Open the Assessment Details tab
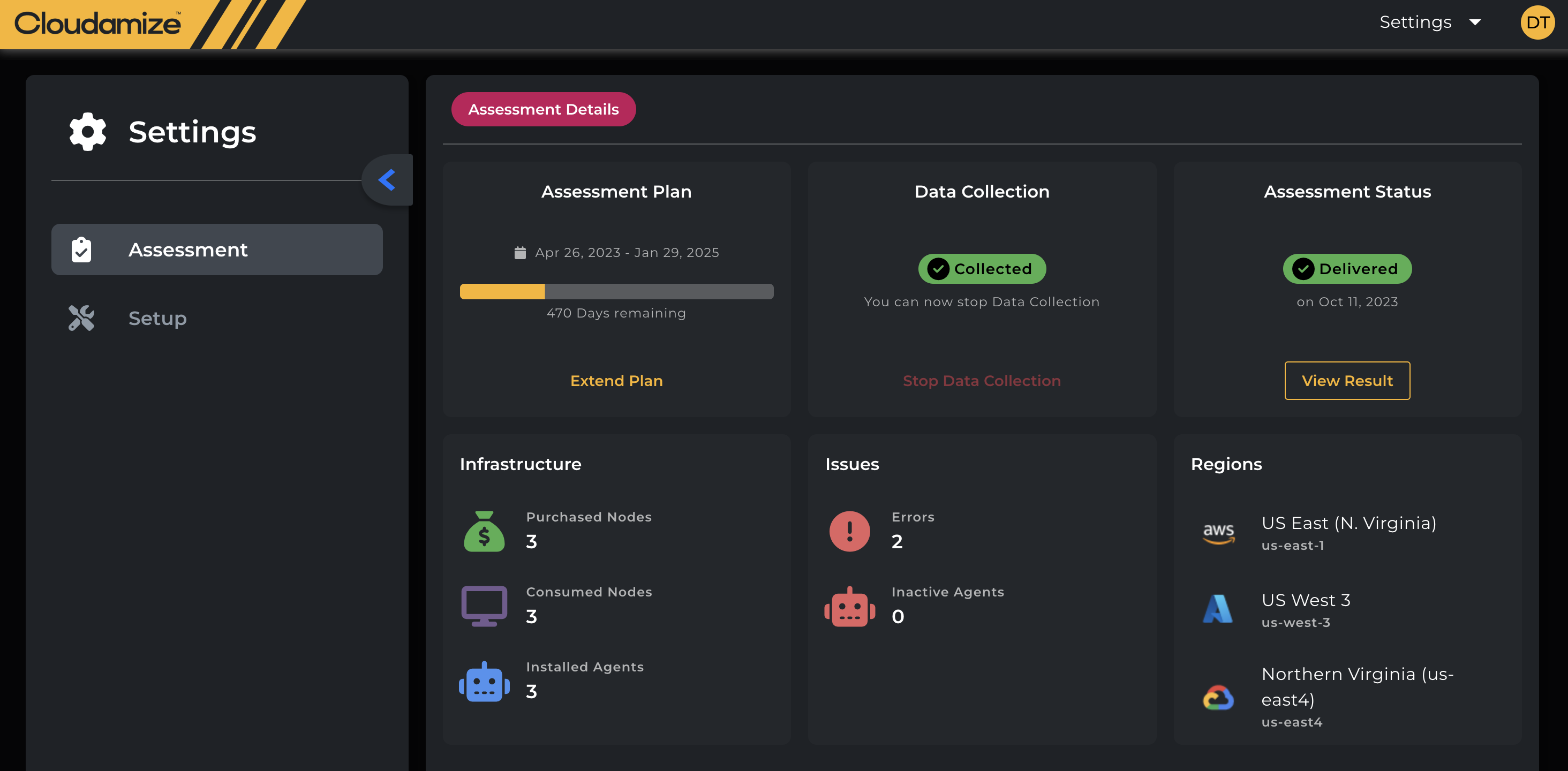 [x=543, y=109]
